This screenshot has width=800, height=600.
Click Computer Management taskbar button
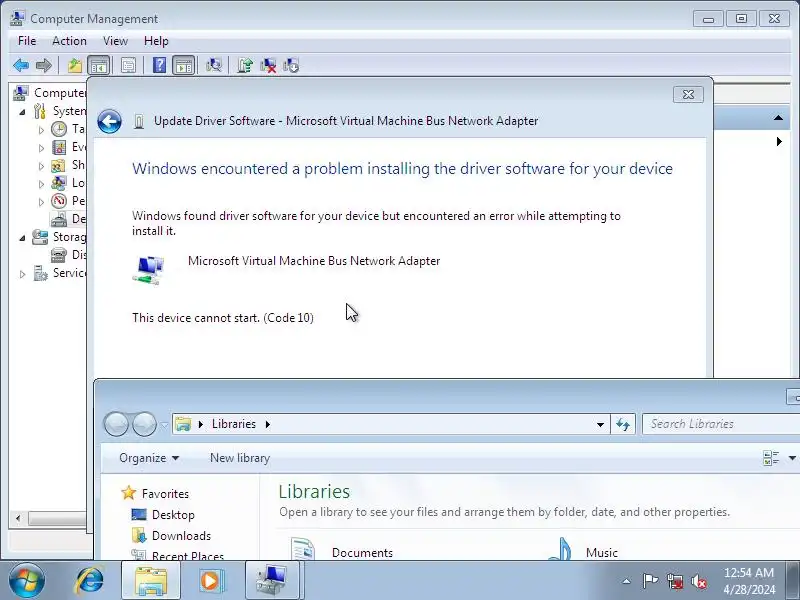(x=274, y=580)
